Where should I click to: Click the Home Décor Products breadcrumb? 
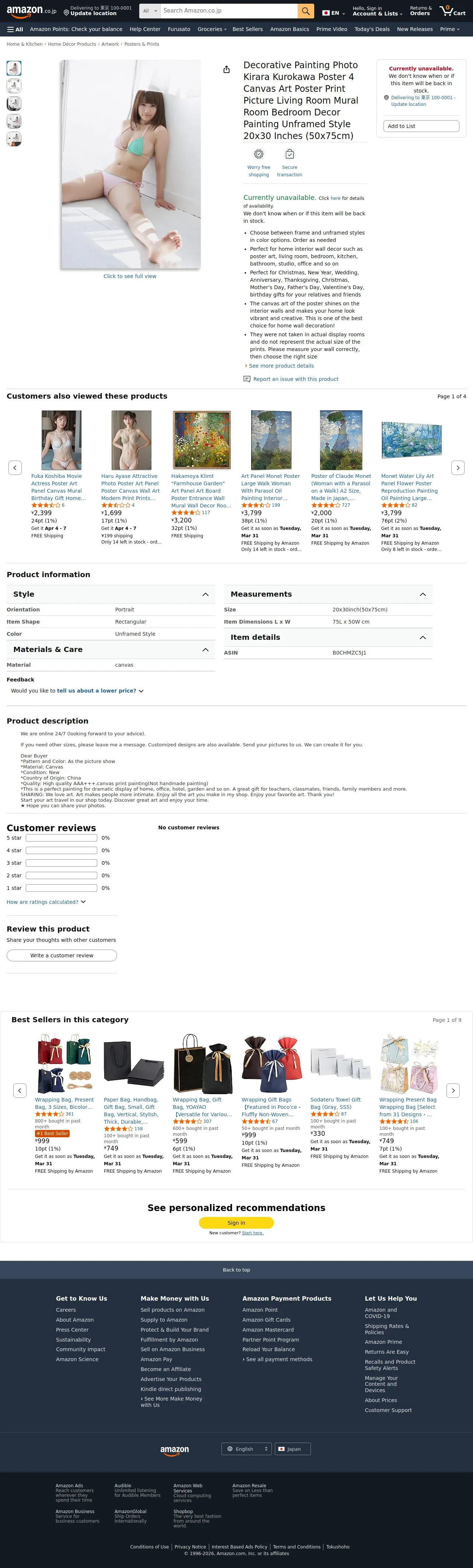72,44
